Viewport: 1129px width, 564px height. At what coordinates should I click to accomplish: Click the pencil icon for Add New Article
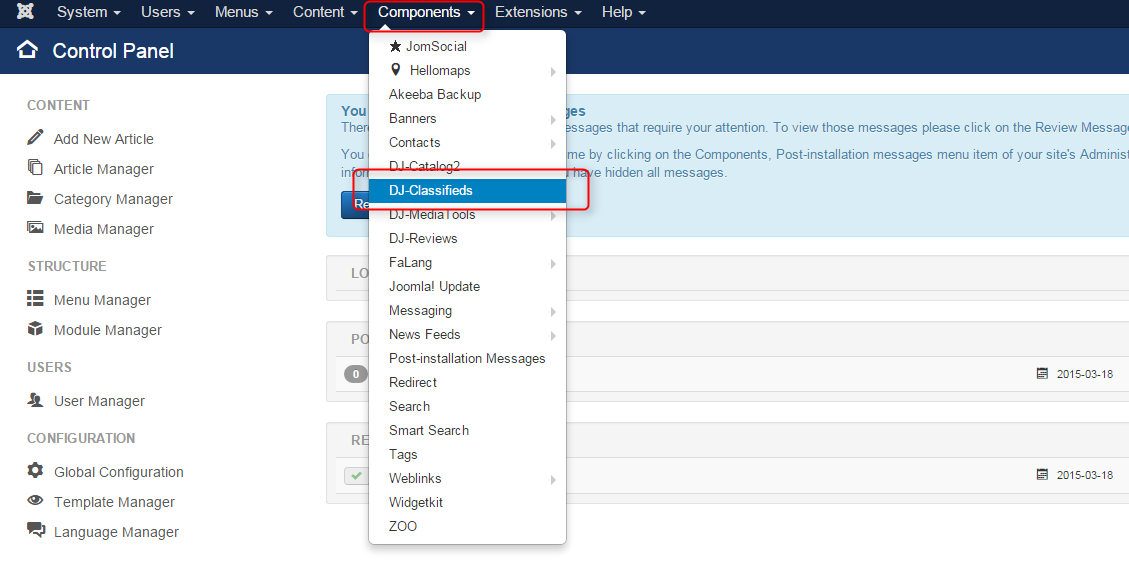35,138
